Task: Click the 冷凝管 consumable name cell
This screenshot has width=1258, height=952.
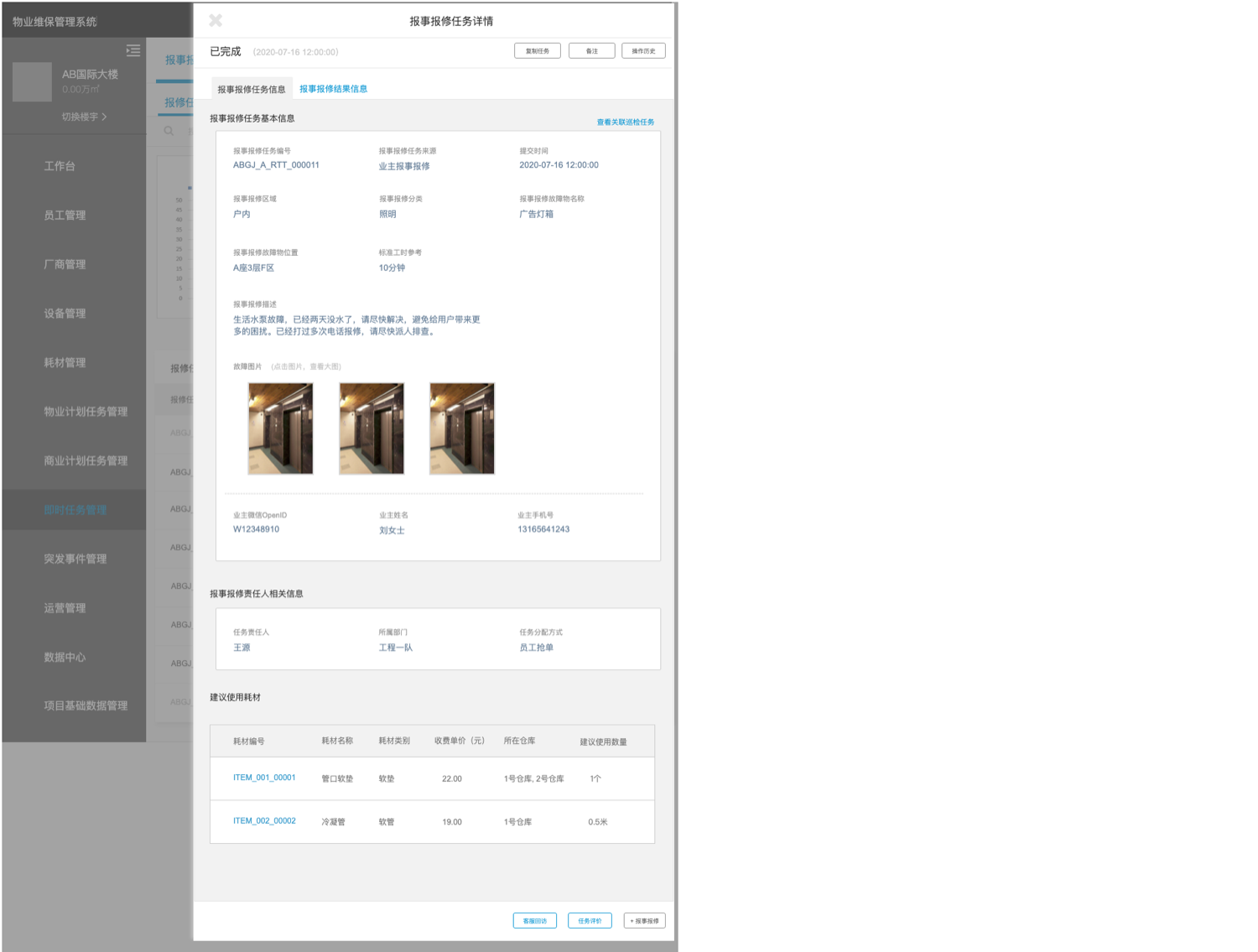Action: (x=333, y=822)
